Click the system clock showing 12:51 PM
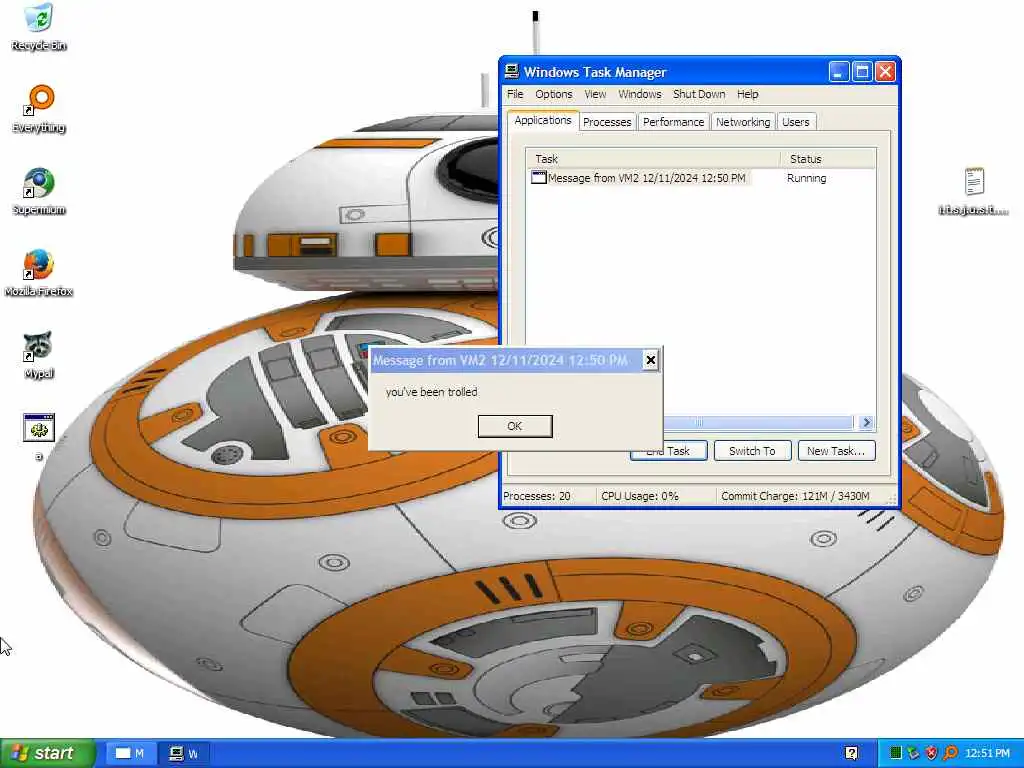This screenshot has height=768, width=1024. coord(987,753)
